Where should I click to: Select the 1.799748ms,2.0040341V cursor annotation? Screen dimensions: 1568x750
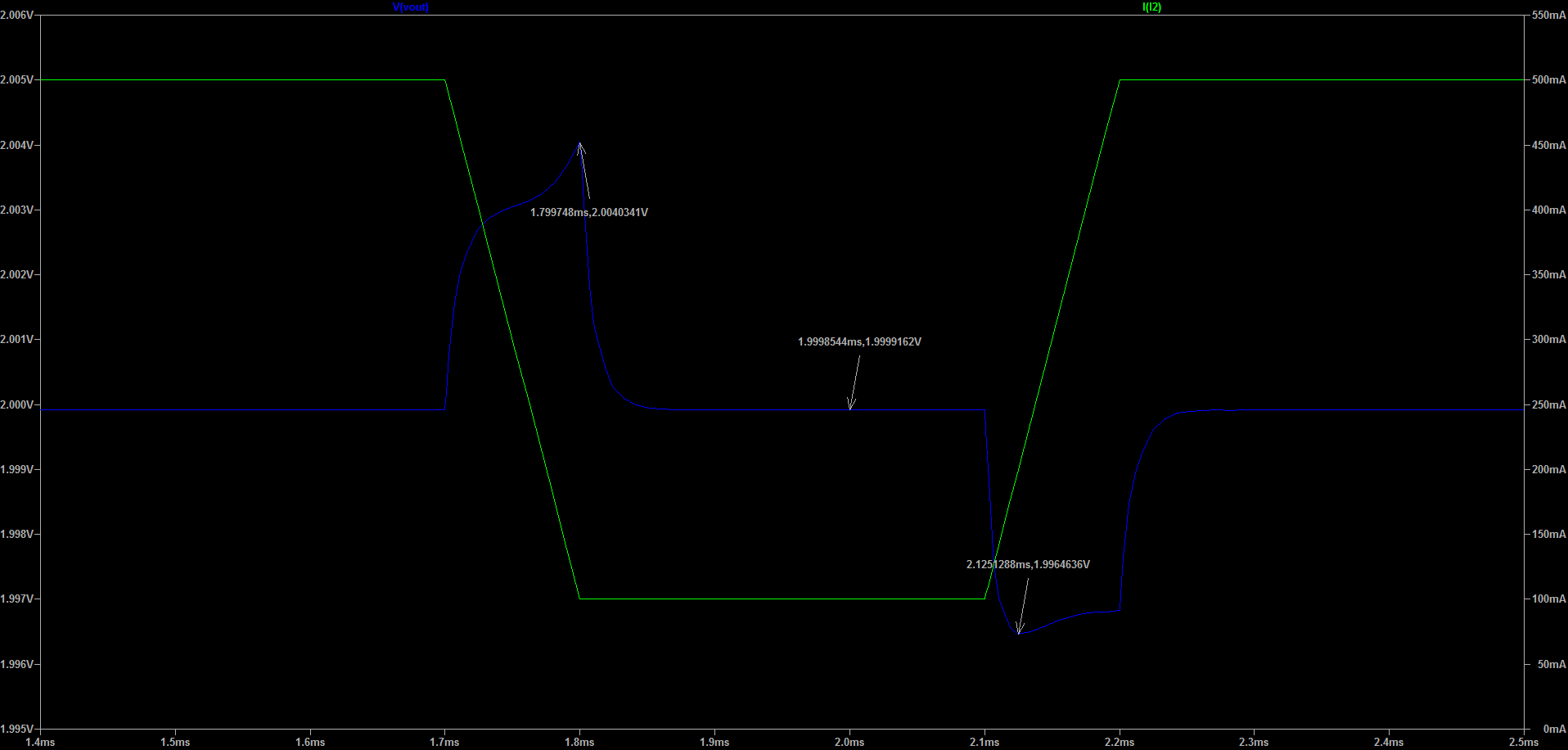tap(589, 212)
